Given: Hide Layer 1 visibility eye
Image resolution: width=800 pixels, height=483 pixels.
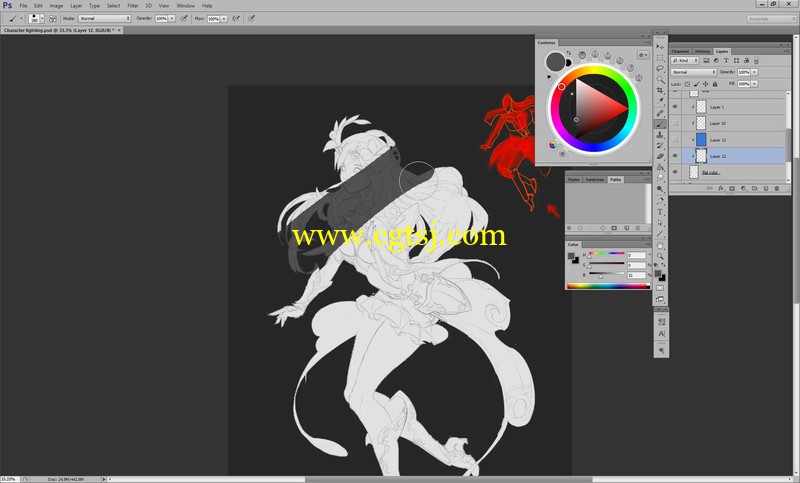Looking at the screenshot, I should tap(675, 107).
